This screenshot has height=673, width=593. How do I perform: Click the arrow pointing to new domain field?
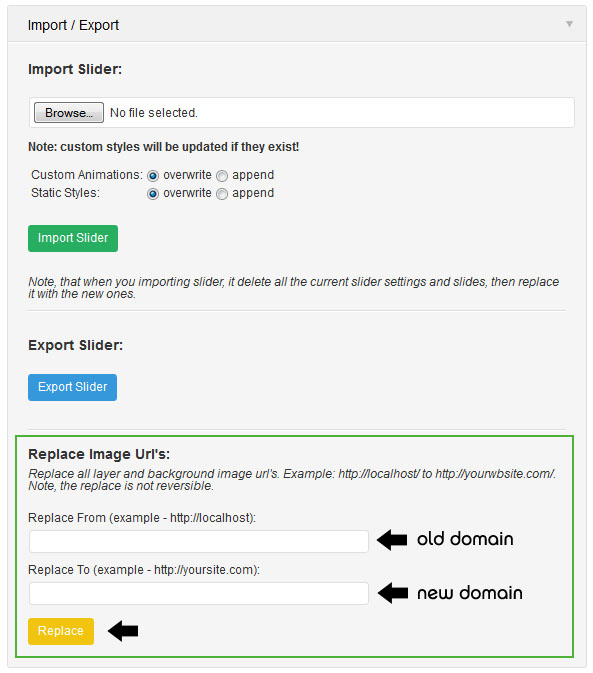click(393, 593)
